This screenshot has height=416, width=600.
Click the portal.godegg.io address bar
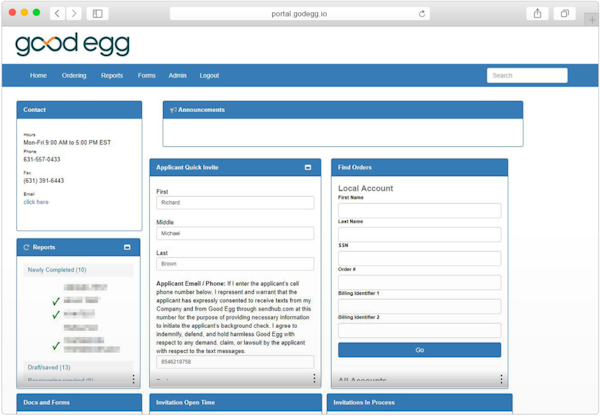299,14
